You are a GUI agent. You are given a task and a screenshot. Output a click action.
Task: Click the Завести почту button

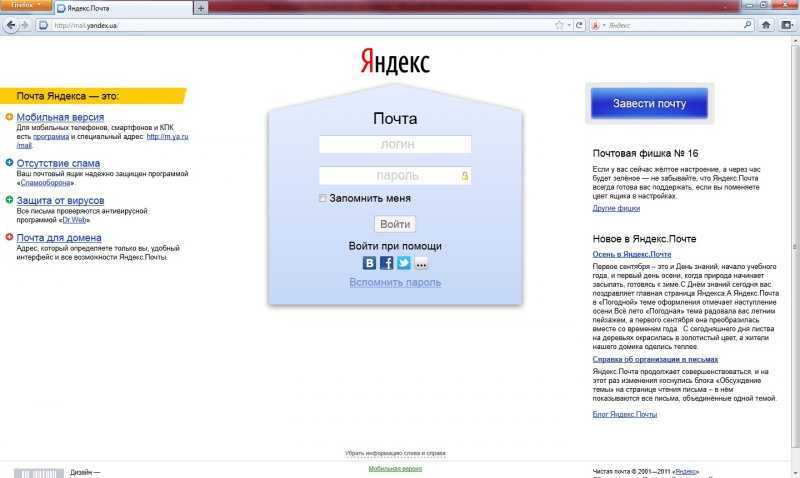click(x=649, y=103)
